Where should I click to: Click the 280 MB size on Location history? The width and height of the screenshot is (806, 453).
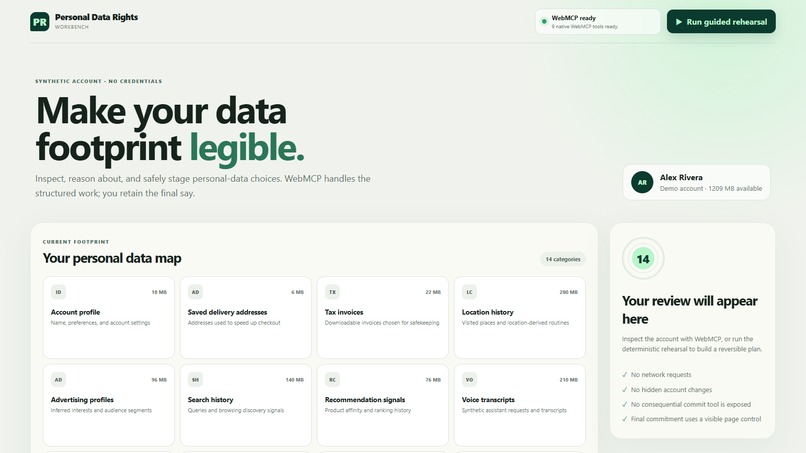(x=569, y=292)
